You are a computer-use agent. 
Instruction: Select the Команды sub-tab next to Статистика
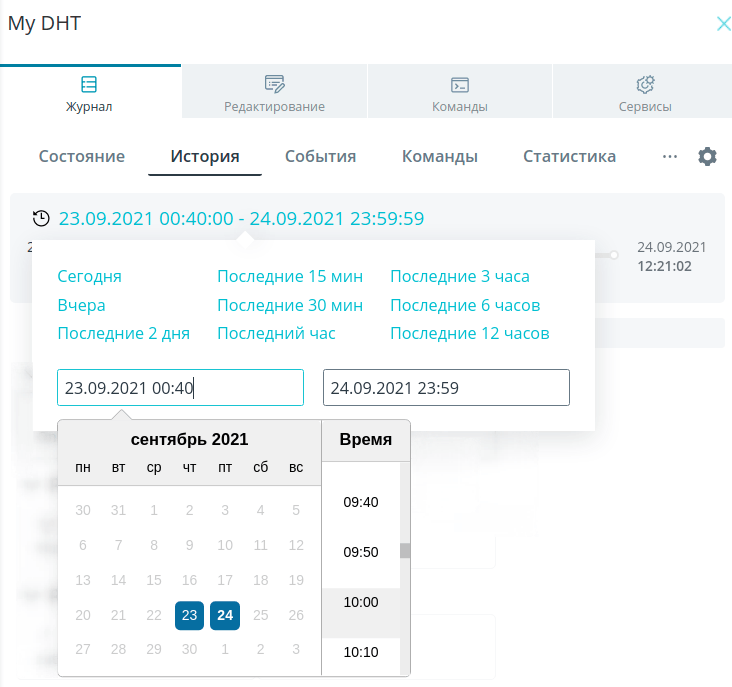(440, 156)
